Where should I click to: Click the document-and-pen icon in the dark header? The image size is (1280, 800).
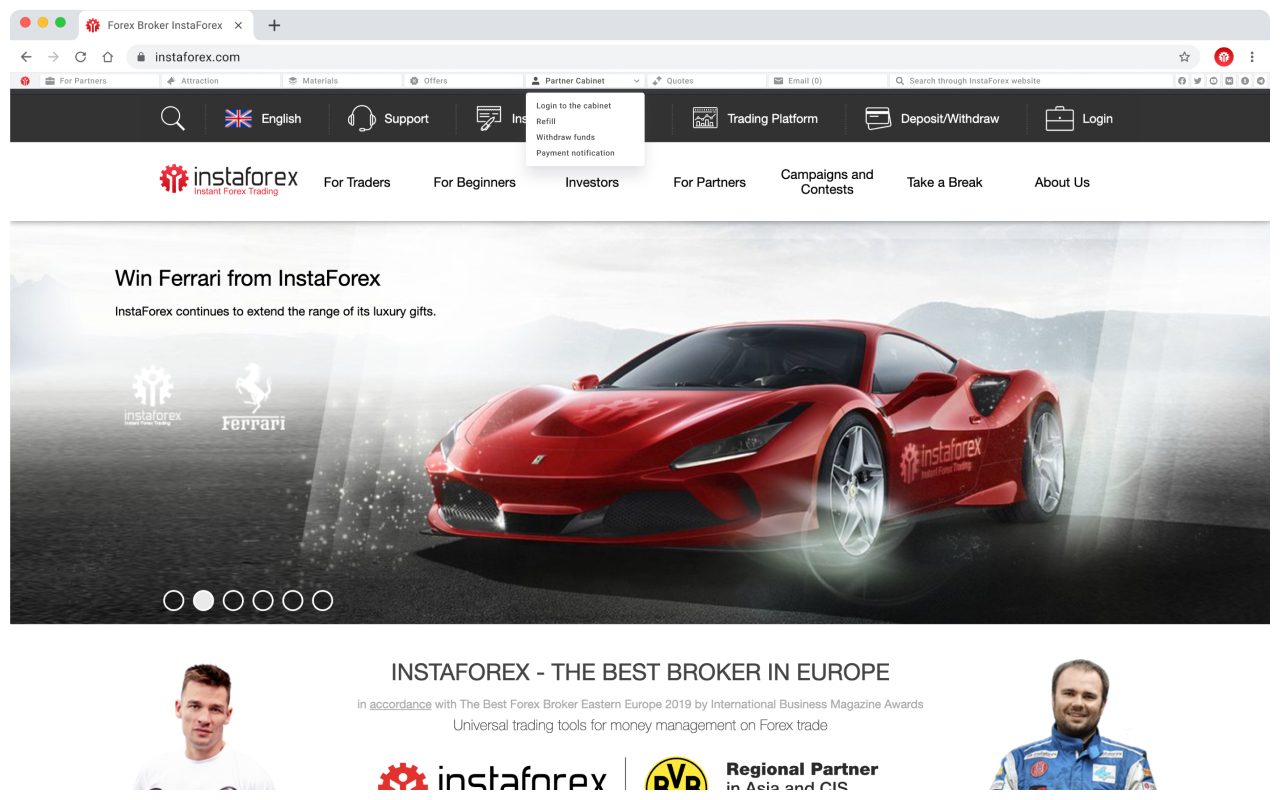pyautogui.click(x=489, y=118)
